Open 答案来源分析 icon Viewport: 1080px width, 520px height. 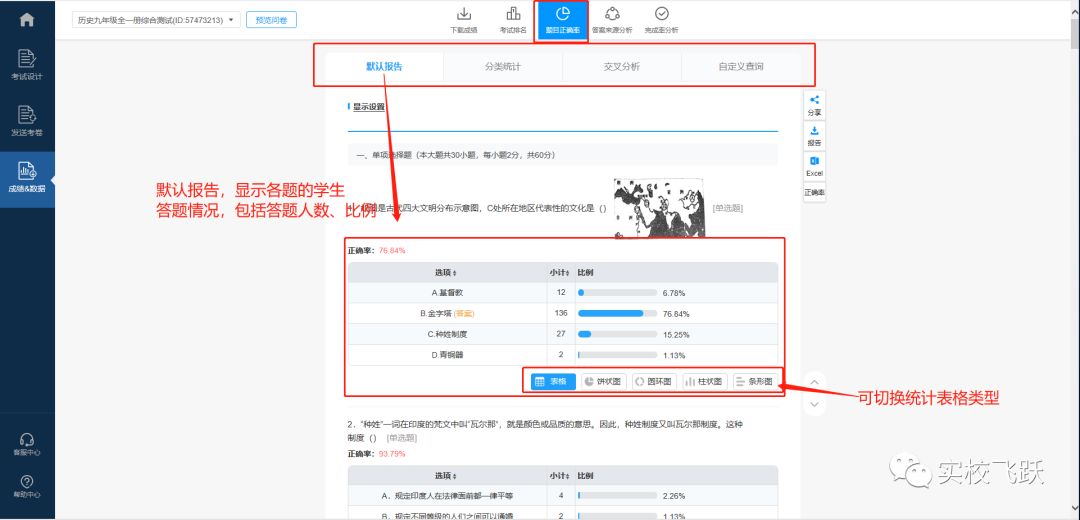(612, 20)
